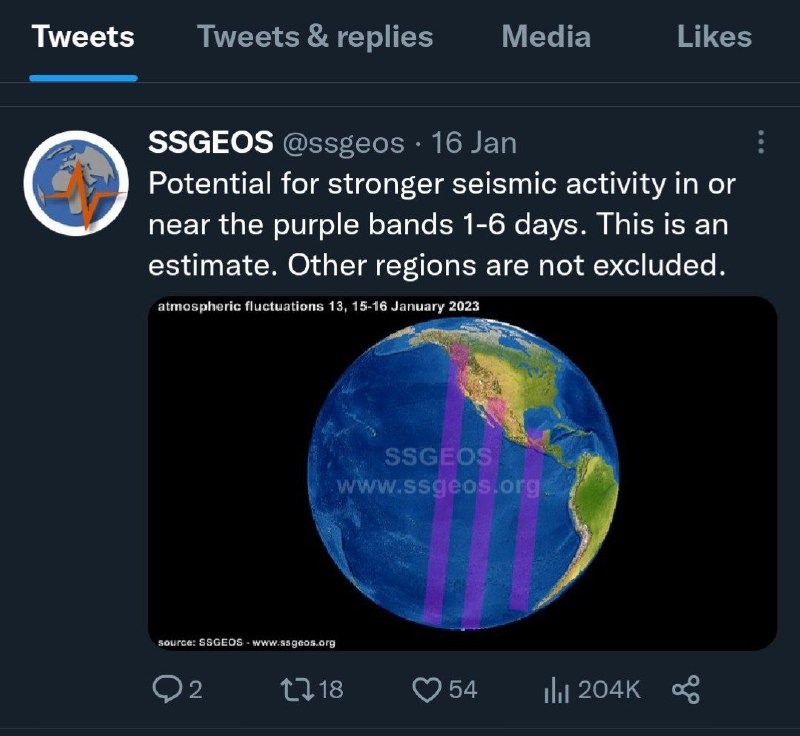The height and width of the screenshot is (736, 800).
Task: Click the 204K views count
Action: pos(609,690)
